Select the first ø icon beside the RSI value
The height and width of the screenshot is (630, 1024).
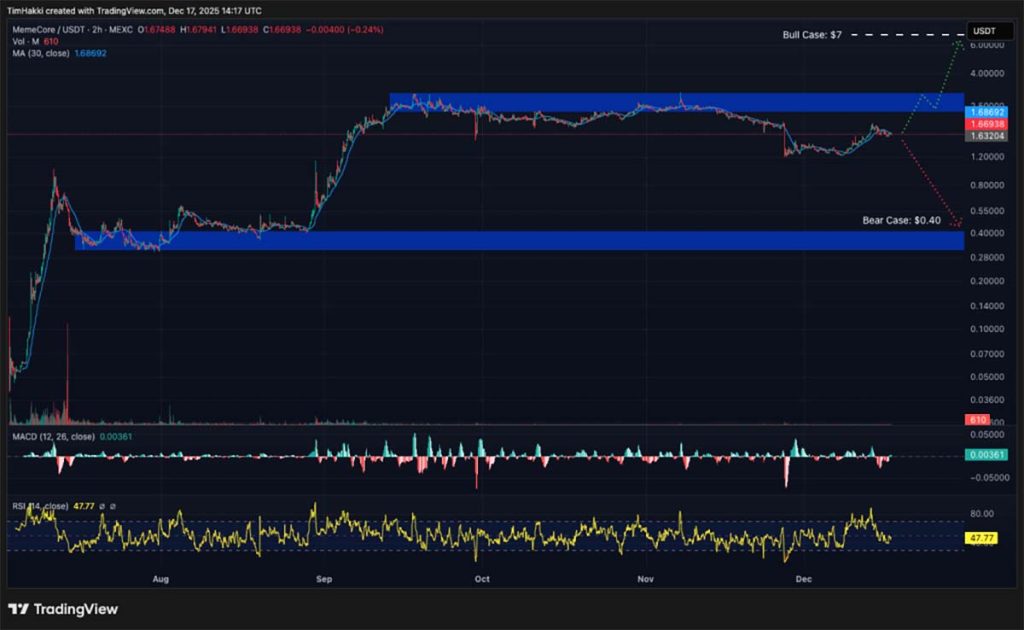click(102, 506)
